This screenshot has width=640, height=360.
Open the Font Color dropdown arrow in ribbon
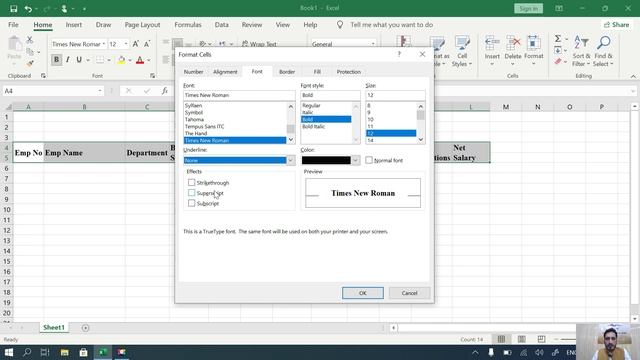(x=149, y=60)
